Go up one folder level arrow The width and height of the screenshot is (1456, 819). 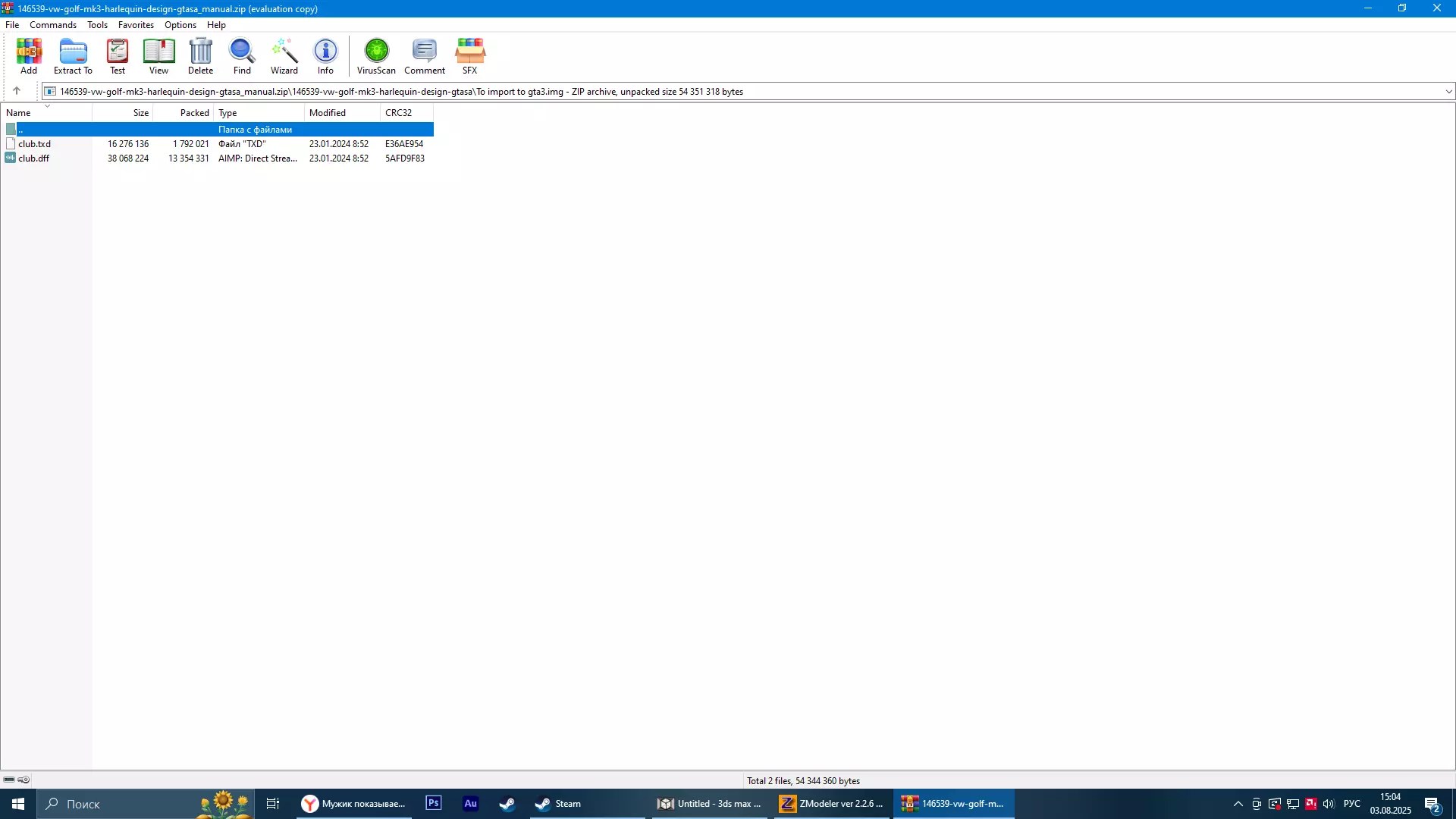coord(17,91)
